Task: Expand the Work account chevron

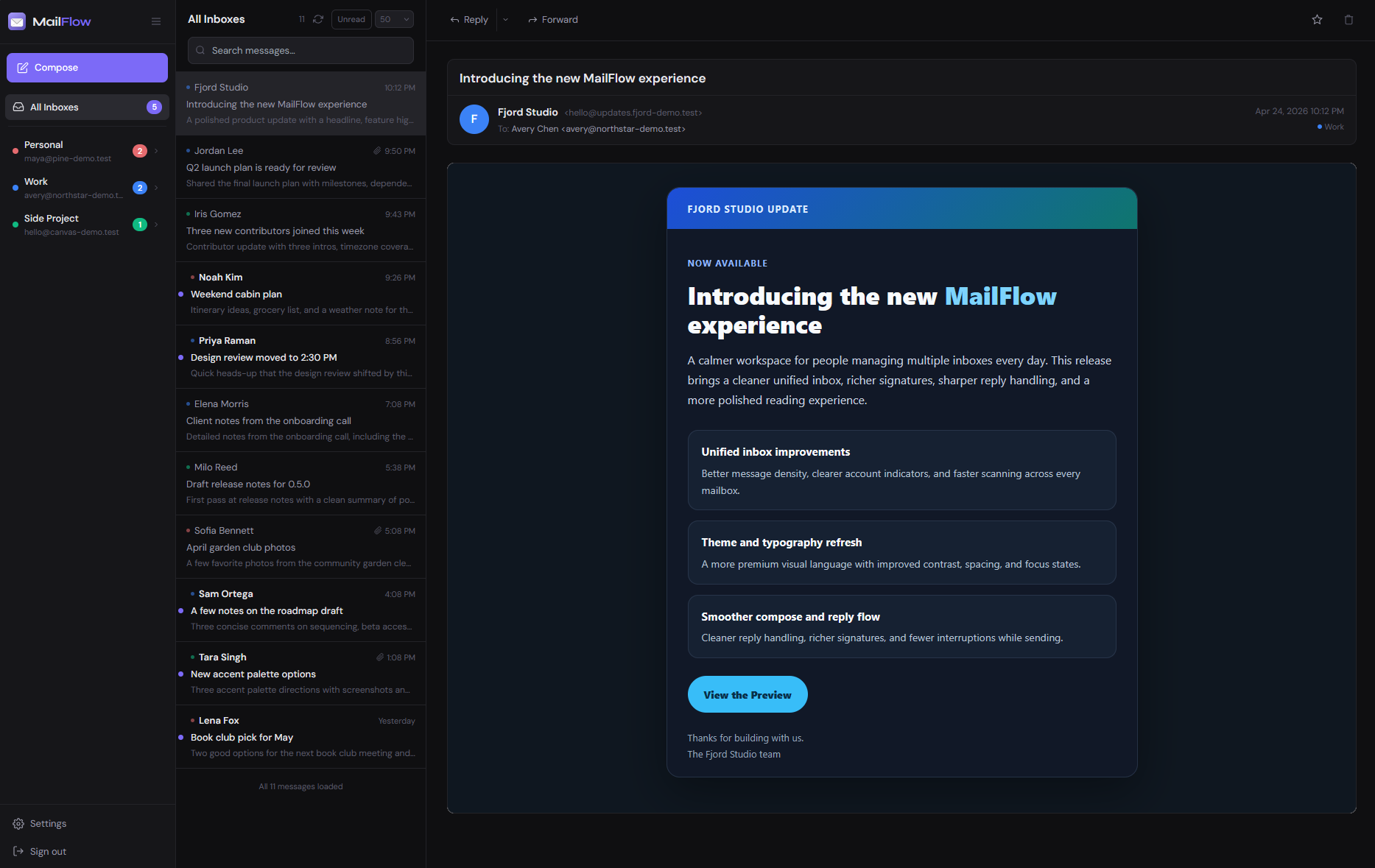Action: coord(156,187)
